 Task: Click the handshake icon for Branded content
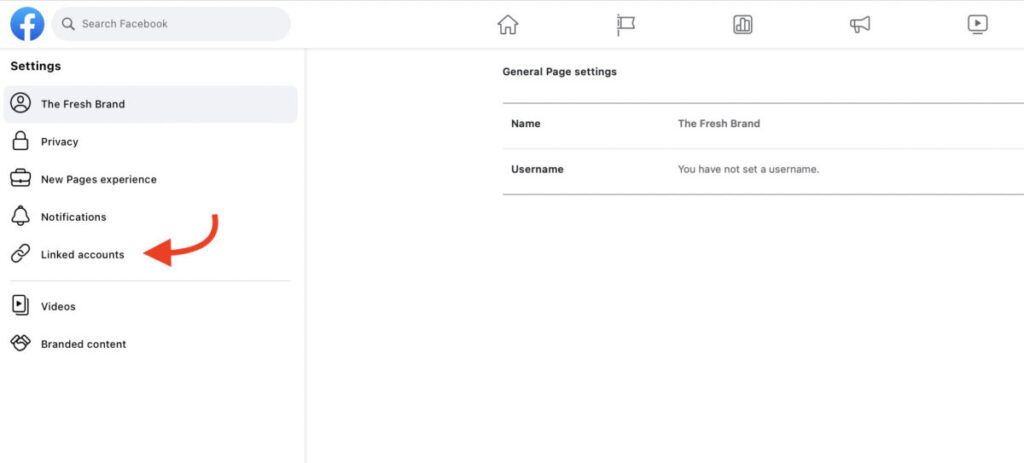(x=21, y=343)
